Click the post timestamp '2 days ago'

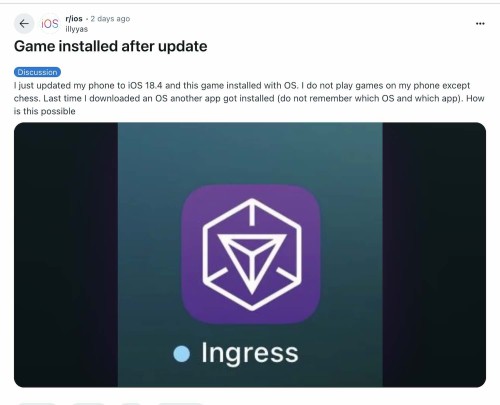click(110, 19)
